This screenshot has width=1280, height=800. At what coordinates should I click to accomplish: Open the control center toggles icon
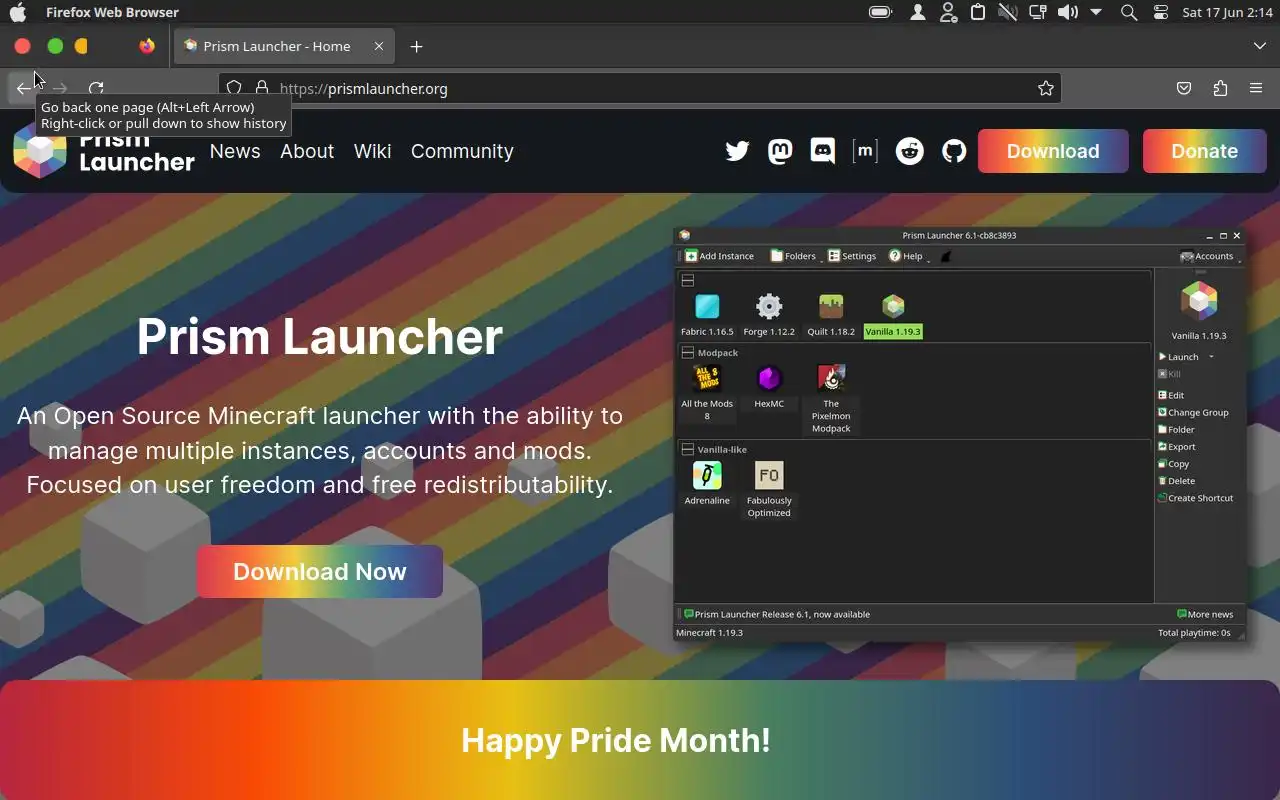coord(1161,12)
